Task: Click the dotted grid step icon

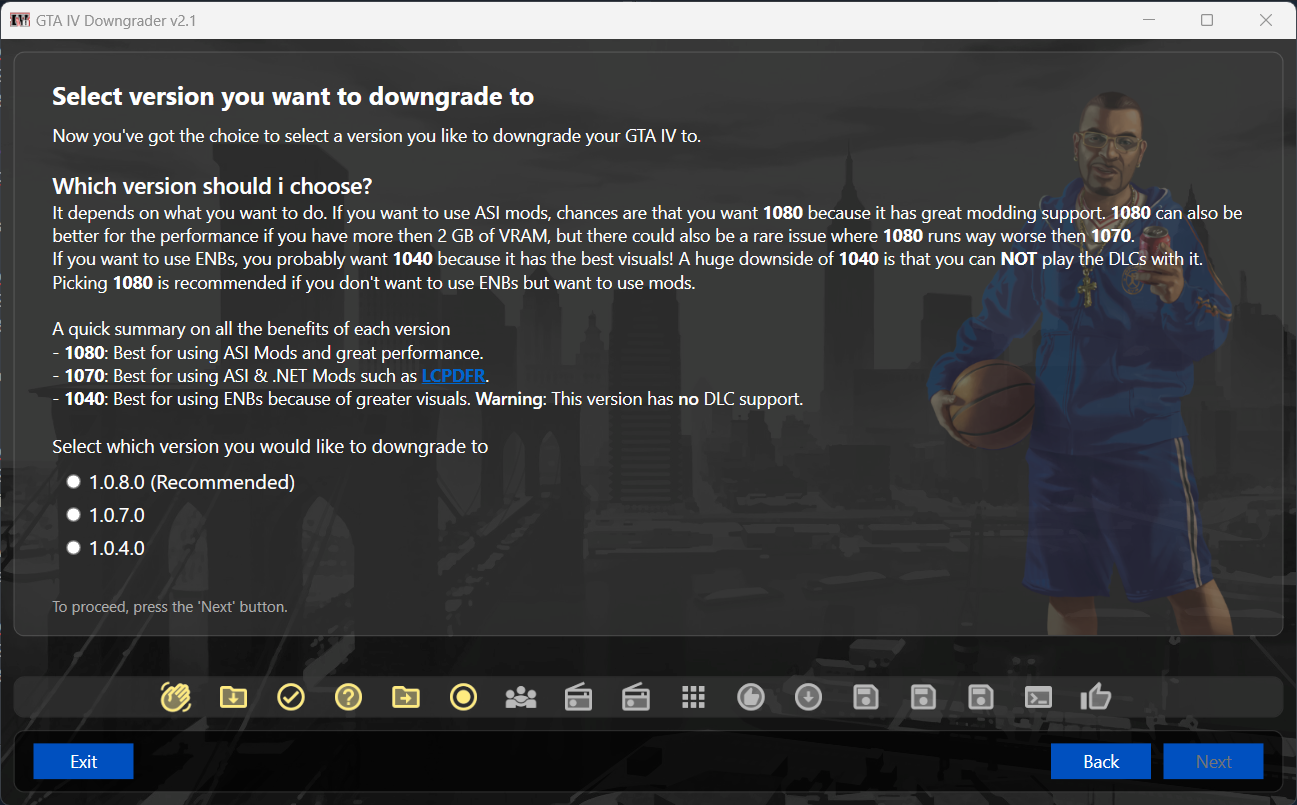Action: click(693, 697)
